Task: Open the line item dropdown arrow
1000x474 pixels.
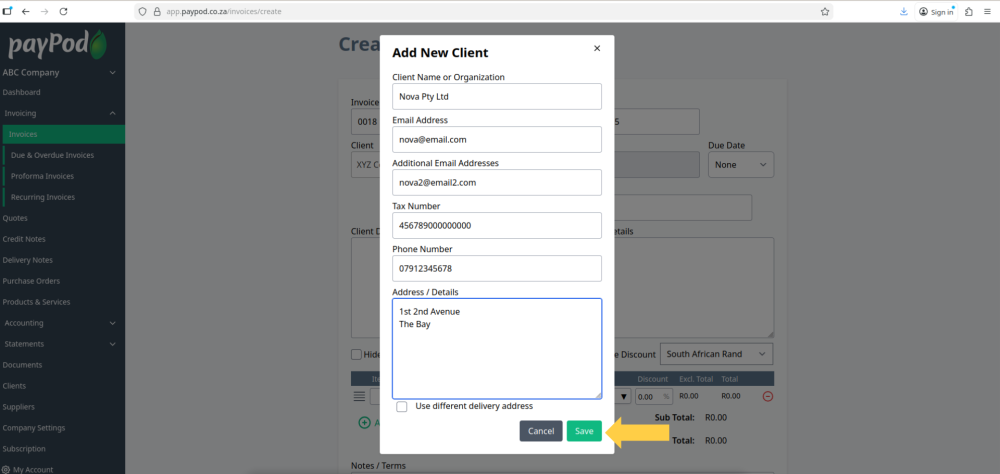Action: (623, 396)
